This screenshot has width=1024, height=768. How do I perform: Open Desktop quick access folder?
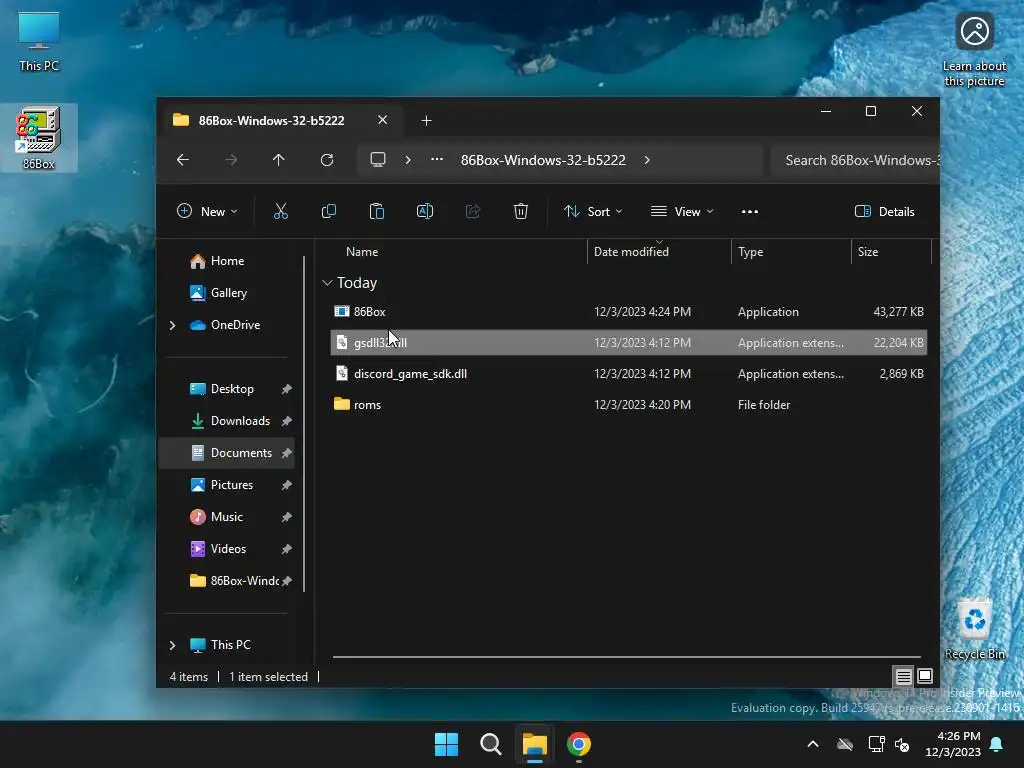[x=226, y=389]
